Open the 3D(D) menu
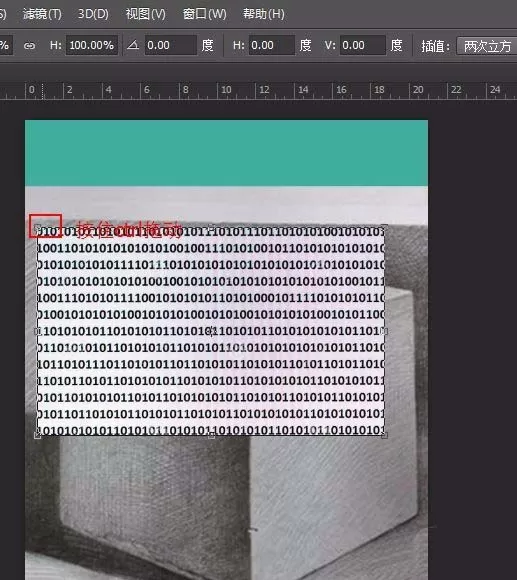 coord(93,14)
